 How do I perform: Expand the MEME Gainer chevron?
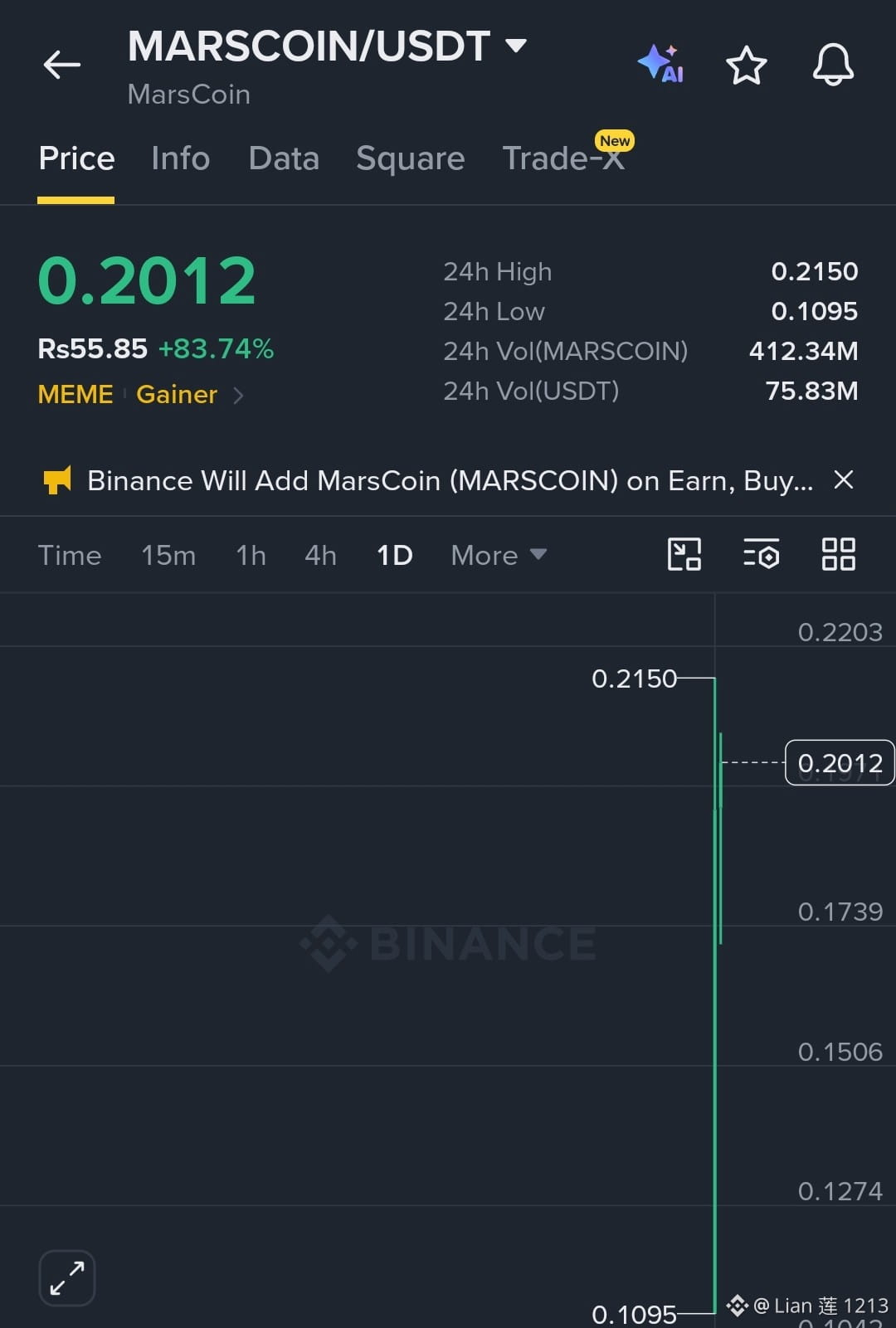tap(238, 396)
